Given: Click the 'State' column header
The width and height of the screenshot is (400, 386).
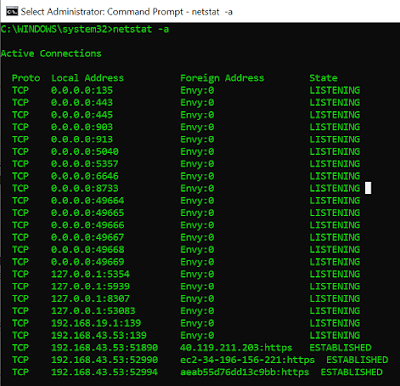Looking at the screenshot, I should pyautogui.click(x=323, y=78).
